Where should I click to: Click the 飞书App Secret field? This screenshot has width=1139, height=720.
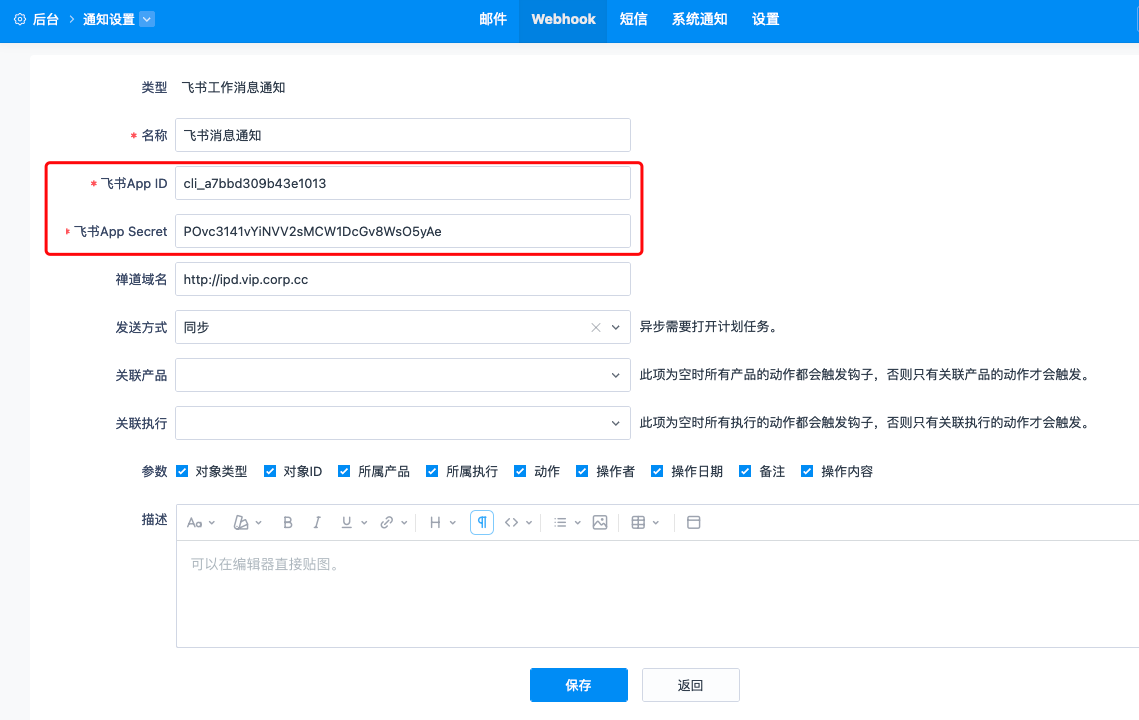click(402, 231)
